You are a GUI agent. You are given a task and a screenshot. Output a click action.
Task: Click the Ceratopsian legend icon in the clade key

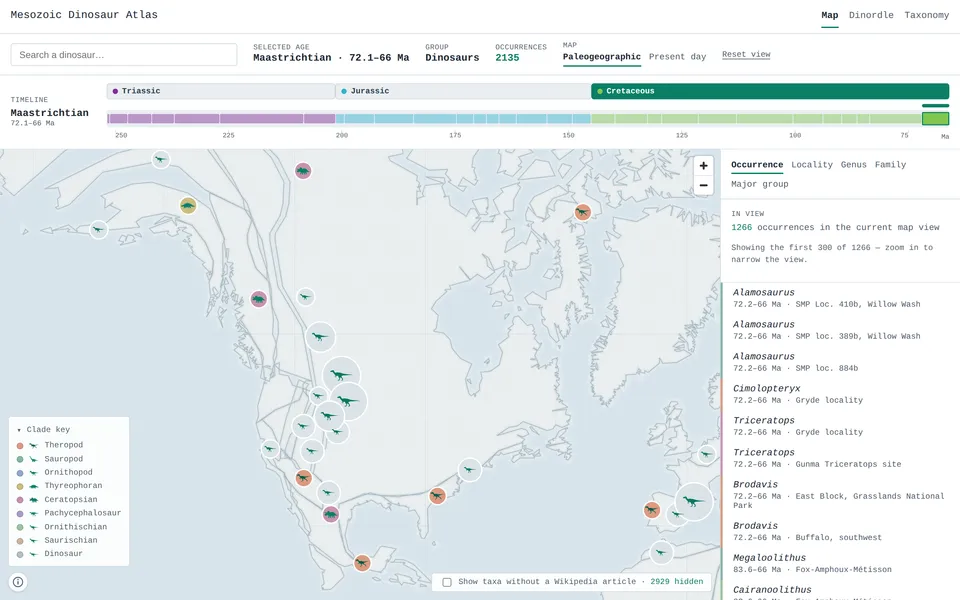click(34, 500)
